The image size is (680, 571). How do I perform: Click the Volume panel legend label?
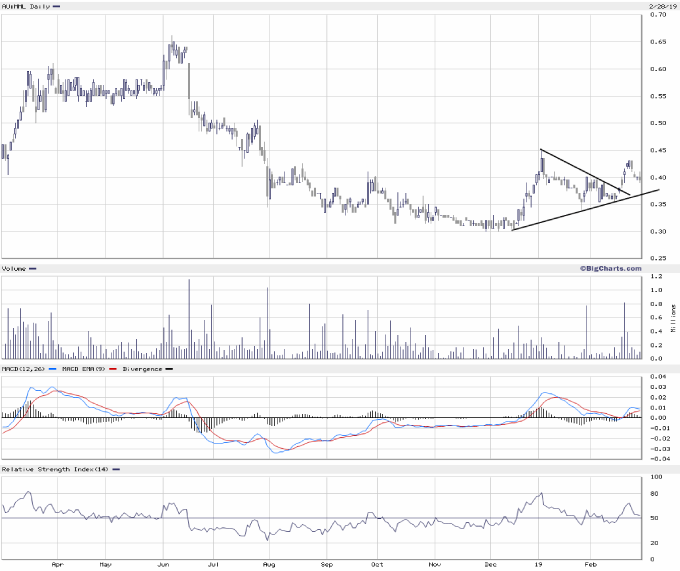click(13, 268)
